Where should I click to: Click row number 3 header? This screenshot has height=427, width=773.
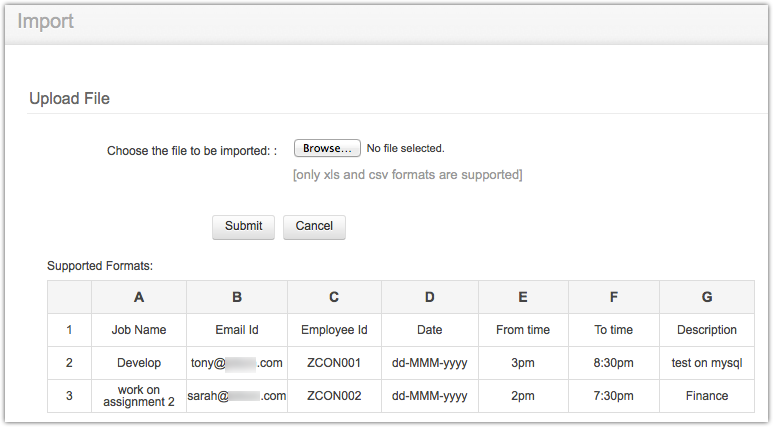[69, 396]
